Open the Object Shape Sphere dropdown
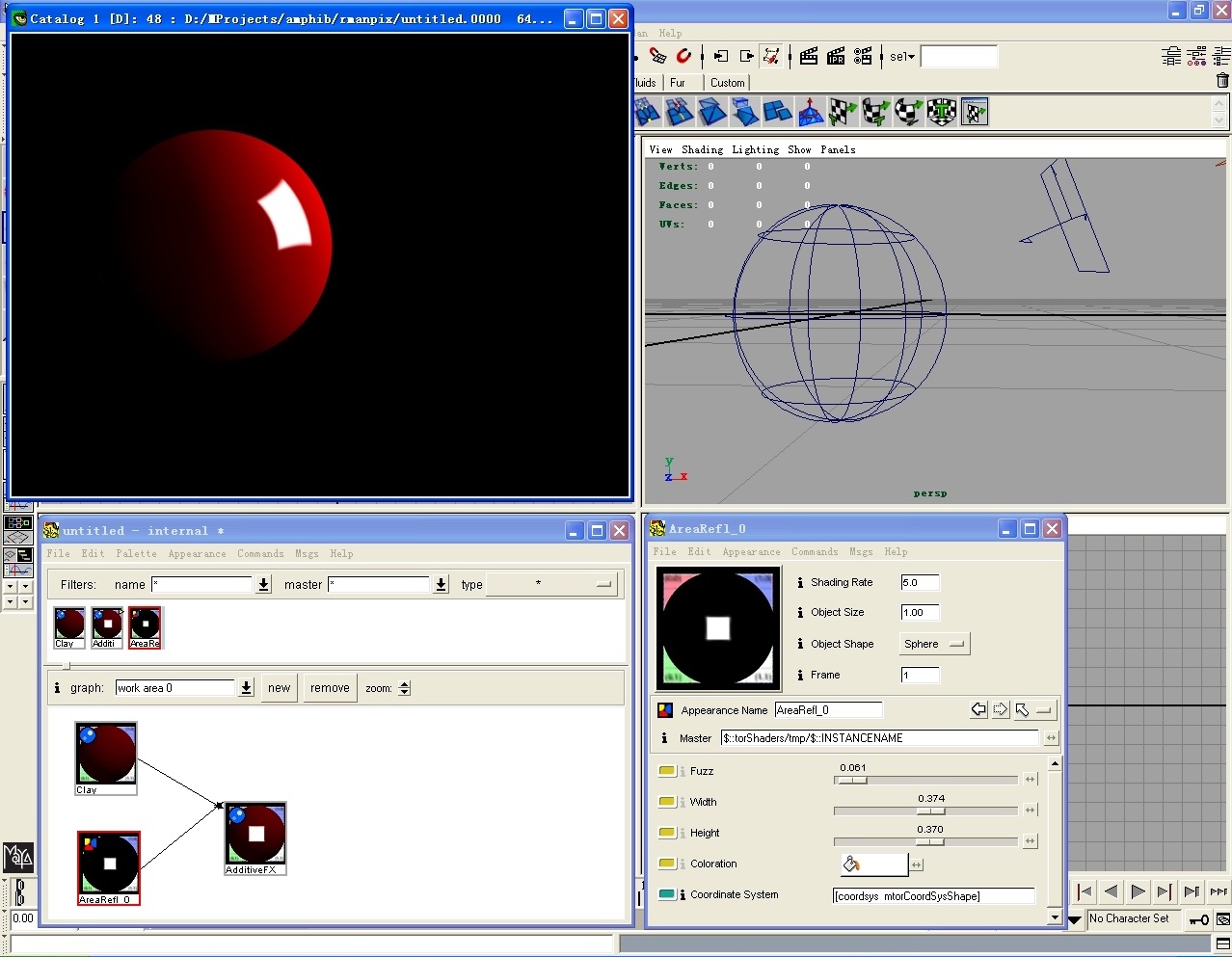This screenshot has height=957, width=1232. 933,644
